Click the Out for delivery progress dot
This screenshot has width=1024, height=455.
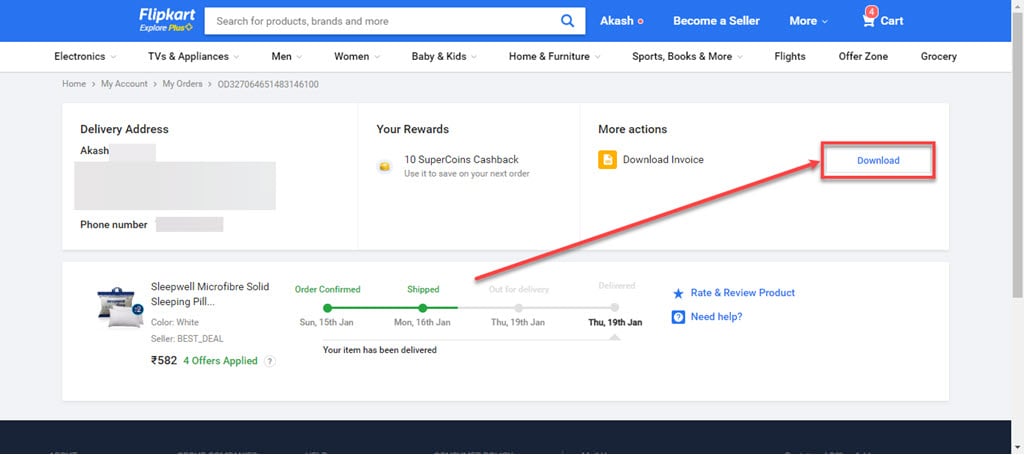[519, 307]
